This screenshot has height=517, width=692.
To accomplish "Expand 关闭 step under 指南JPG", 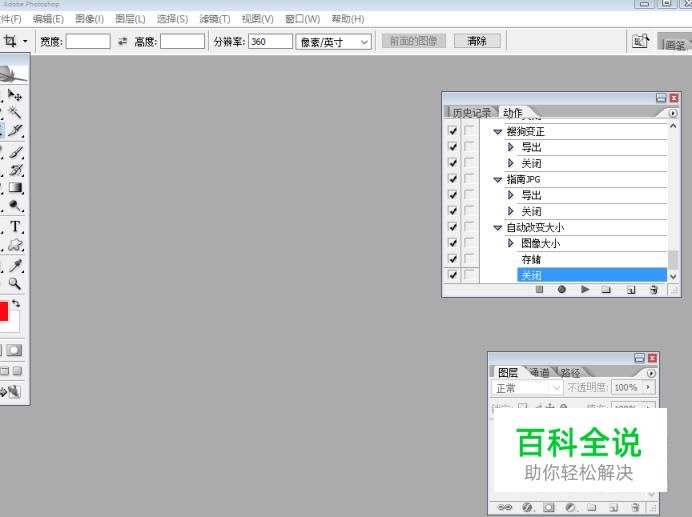I will (511, 211).
